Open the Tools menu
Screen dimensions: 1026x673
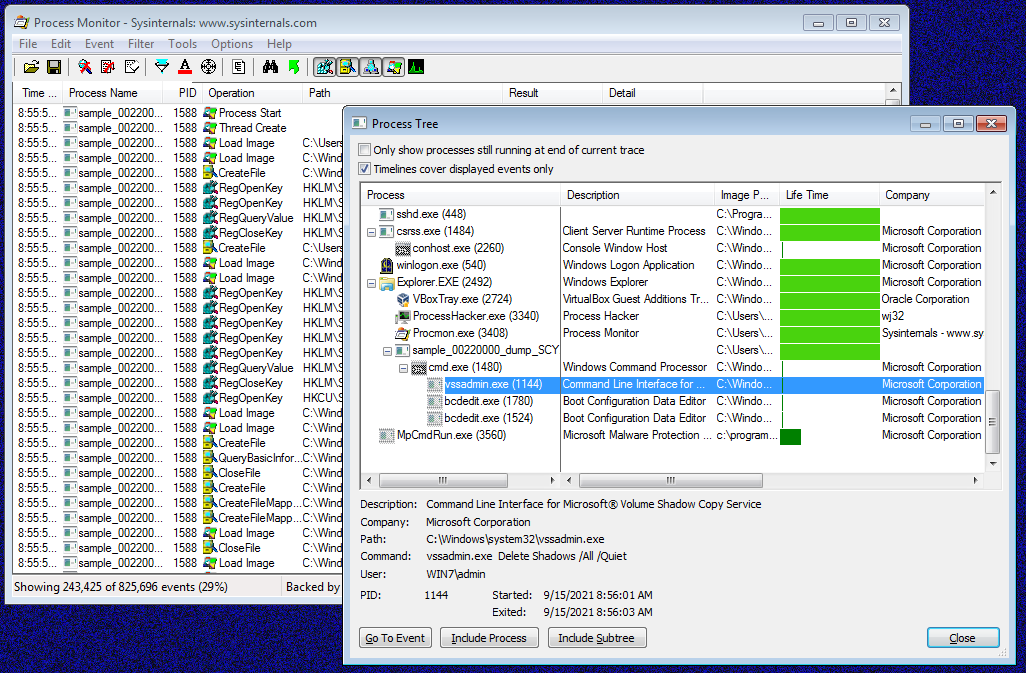click(x=182, y=44)
